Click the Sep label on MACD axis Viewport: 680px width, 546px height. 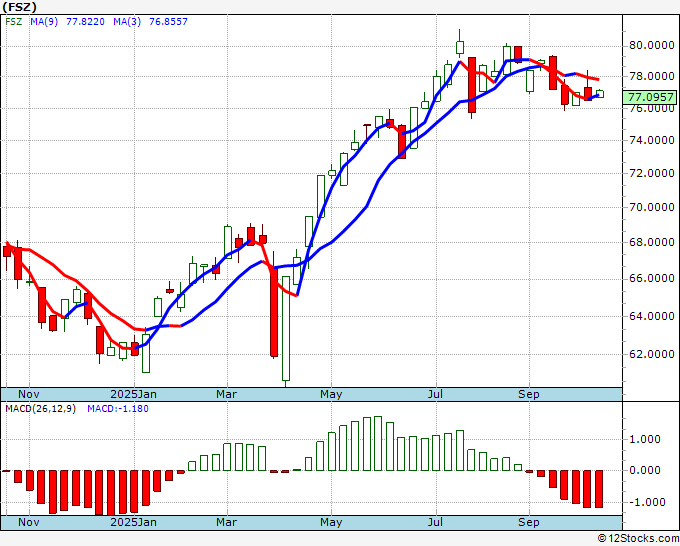pyautogui.click(x=529, y=522)
